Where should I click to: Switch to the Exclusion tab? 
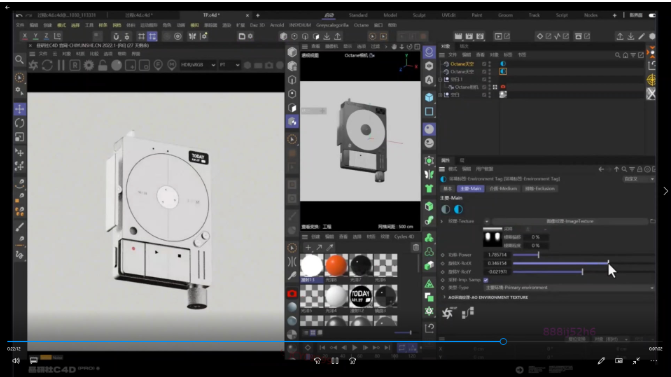[540, 188]
